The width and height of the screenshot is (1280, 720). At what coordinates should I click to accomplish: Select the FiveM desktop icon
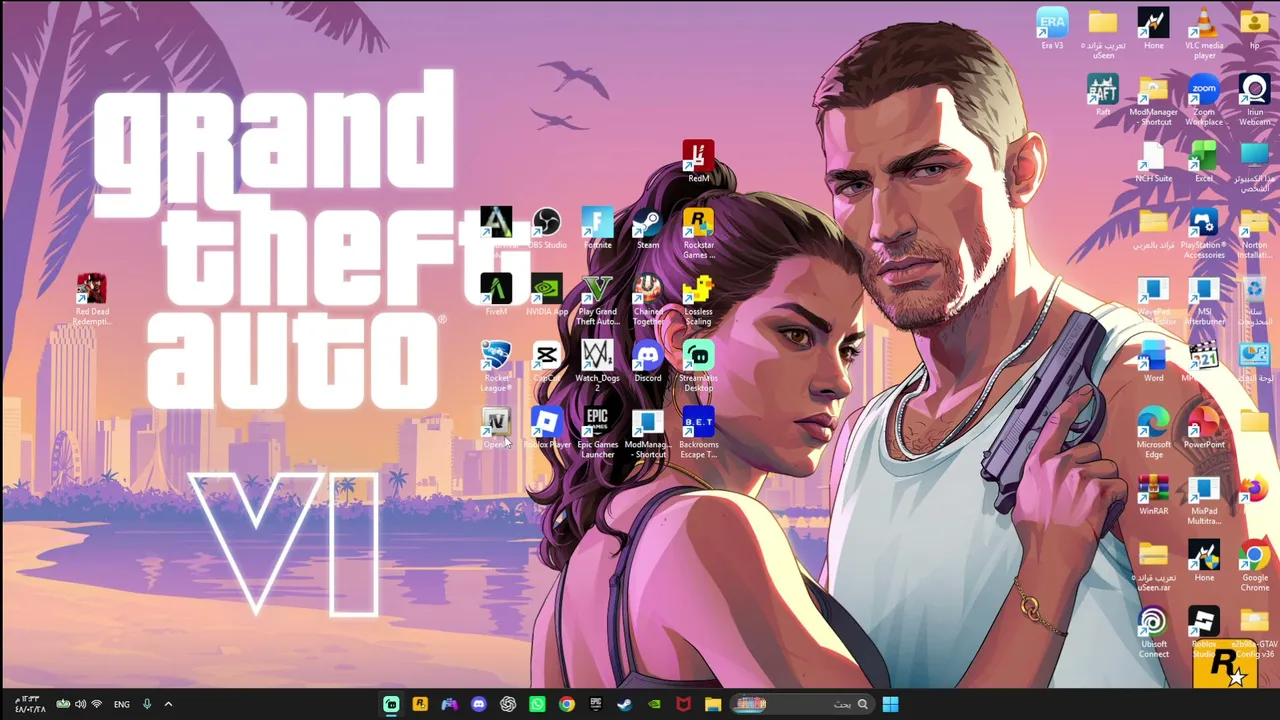(496, 295)
